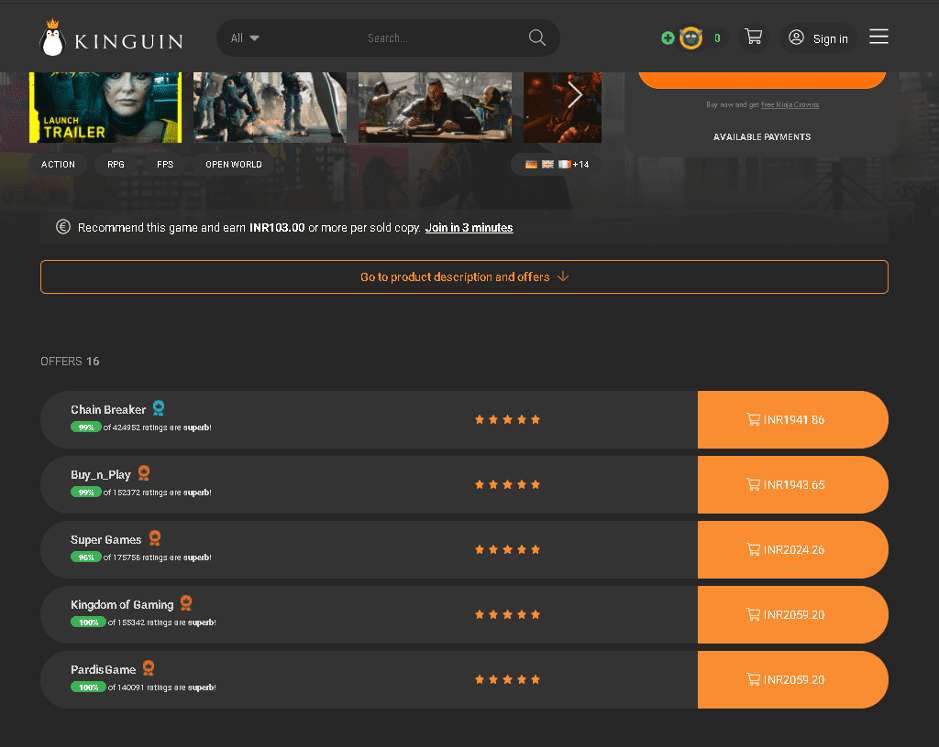Click the INR103.00 earning amount text
This screenshot has width=939, height=747.
(277, 228)
